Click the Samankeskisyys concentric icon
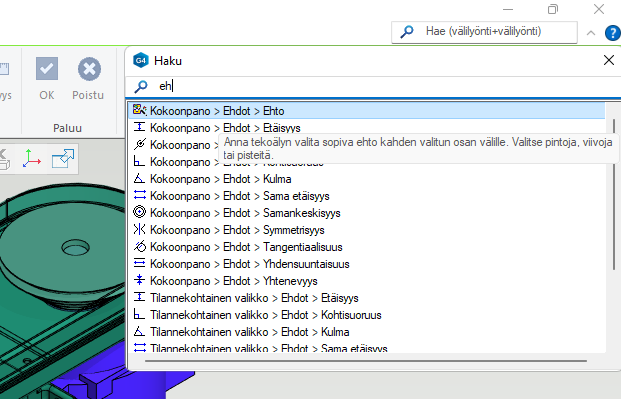Screen dimensions: 622x399 pyautogui.click(x=139, y=212)
